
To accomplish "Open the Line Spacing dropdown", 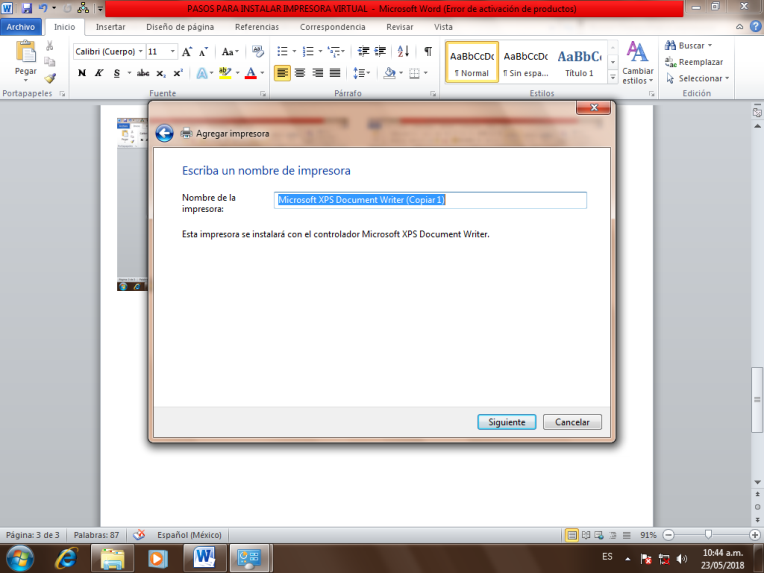I will (362, 73).
